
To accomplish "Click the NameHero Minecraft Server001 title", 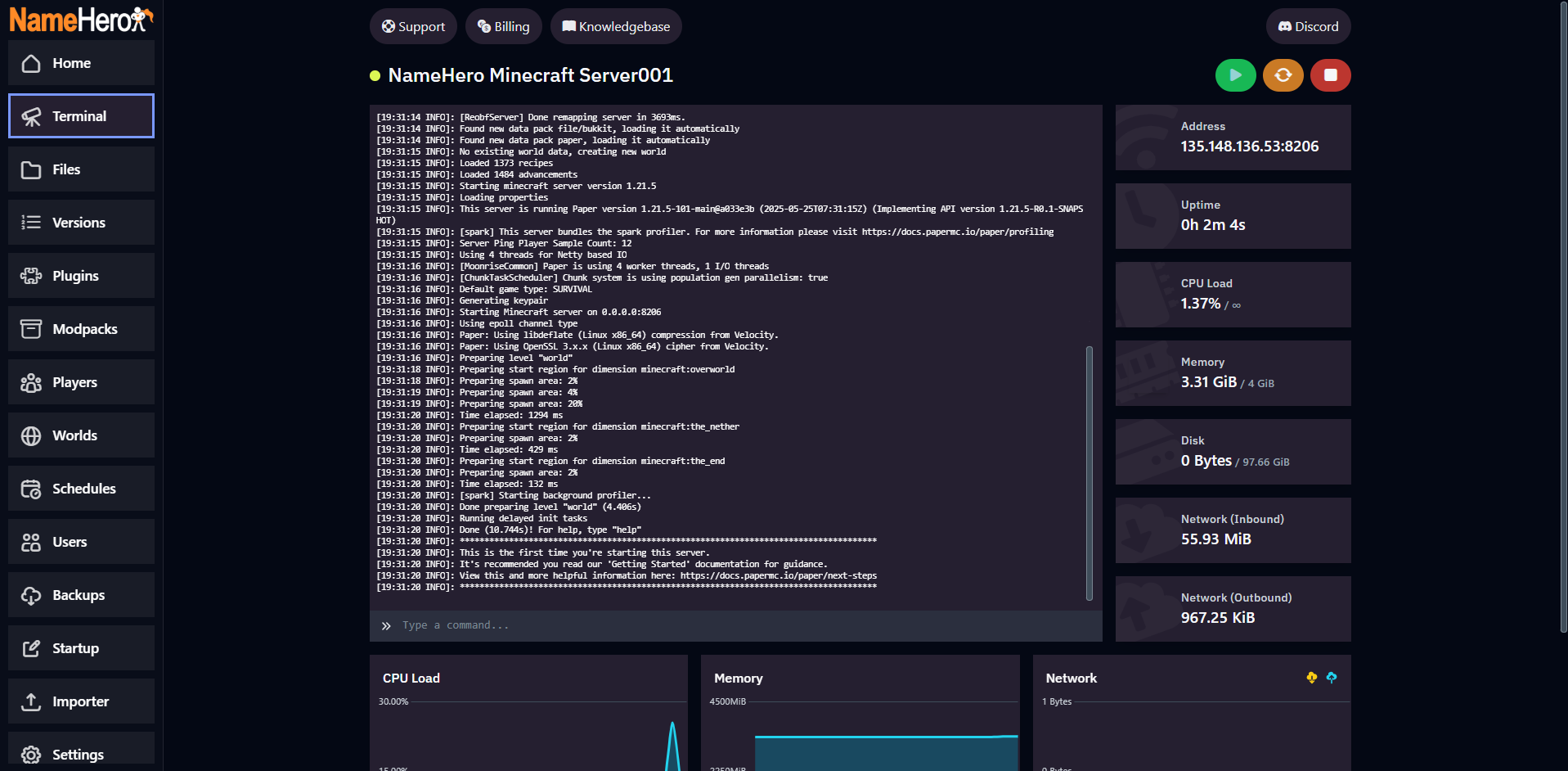I will 530,75.
